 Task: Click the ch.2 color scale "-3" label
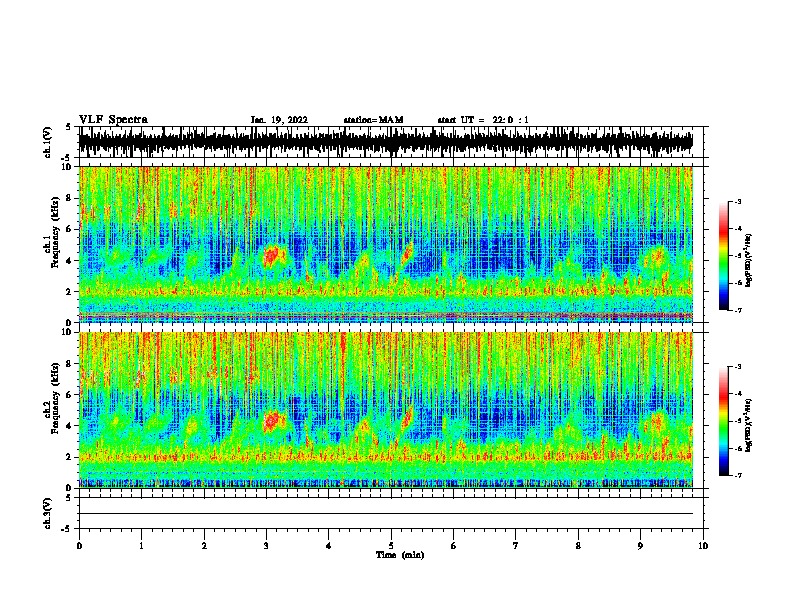coord(738,367)
